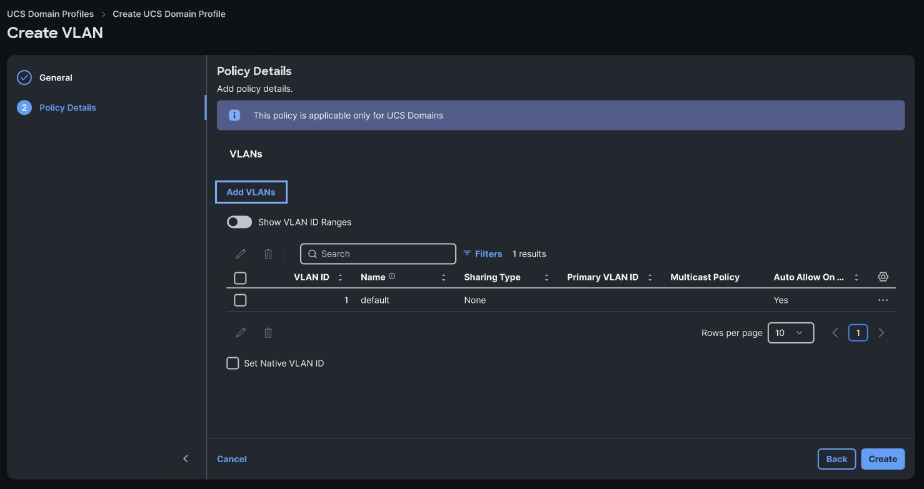Viewport: 924px width, 489px height.
Task: Go to the previous page of results
Action: [x=835, y=333]
